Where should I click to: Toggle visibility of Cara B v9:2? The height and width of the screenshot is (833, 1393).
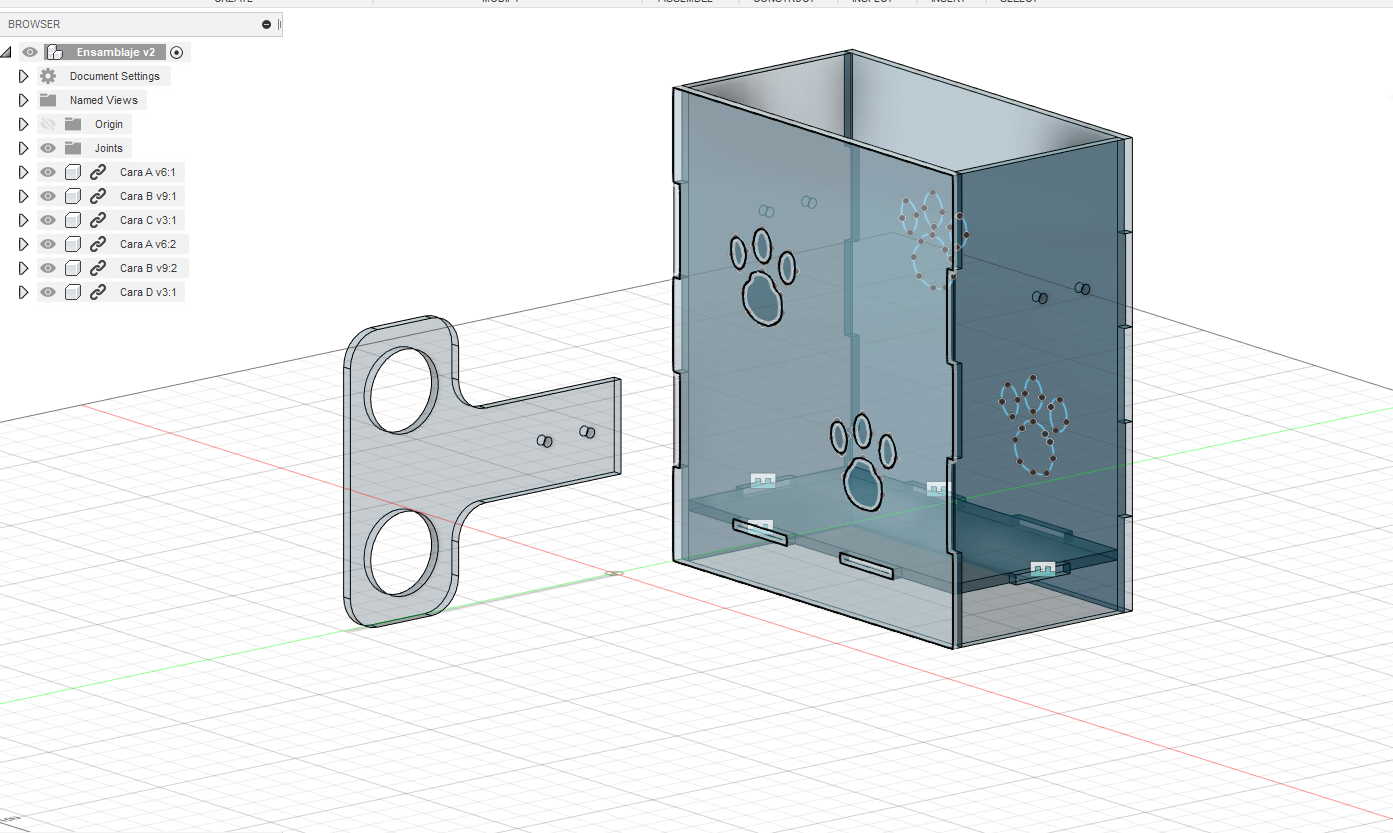click(48, 268)
